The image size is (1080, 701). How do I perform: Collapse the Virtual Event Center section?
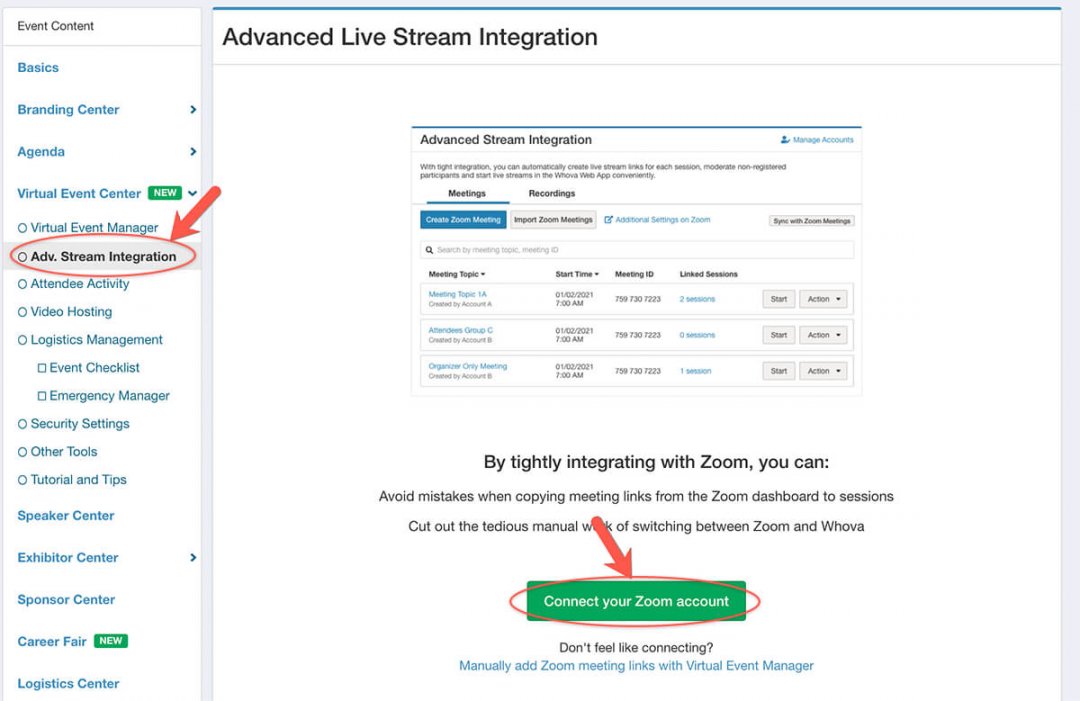[x=193, y=193]
